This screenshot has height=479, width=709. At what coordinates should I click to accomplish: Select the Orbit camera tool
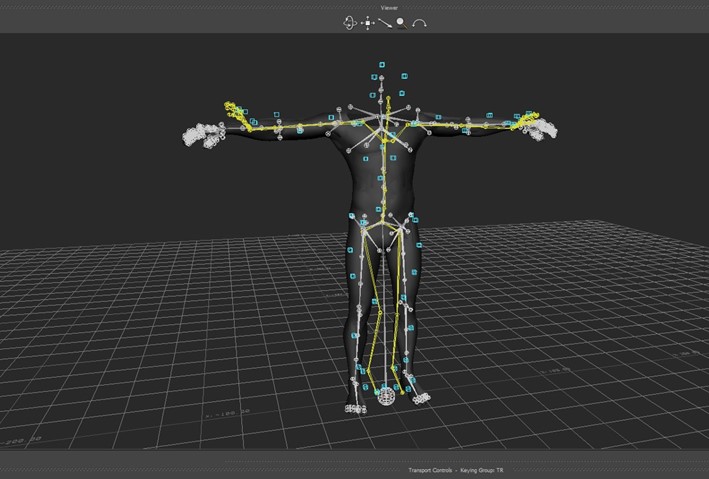(351, 22)
